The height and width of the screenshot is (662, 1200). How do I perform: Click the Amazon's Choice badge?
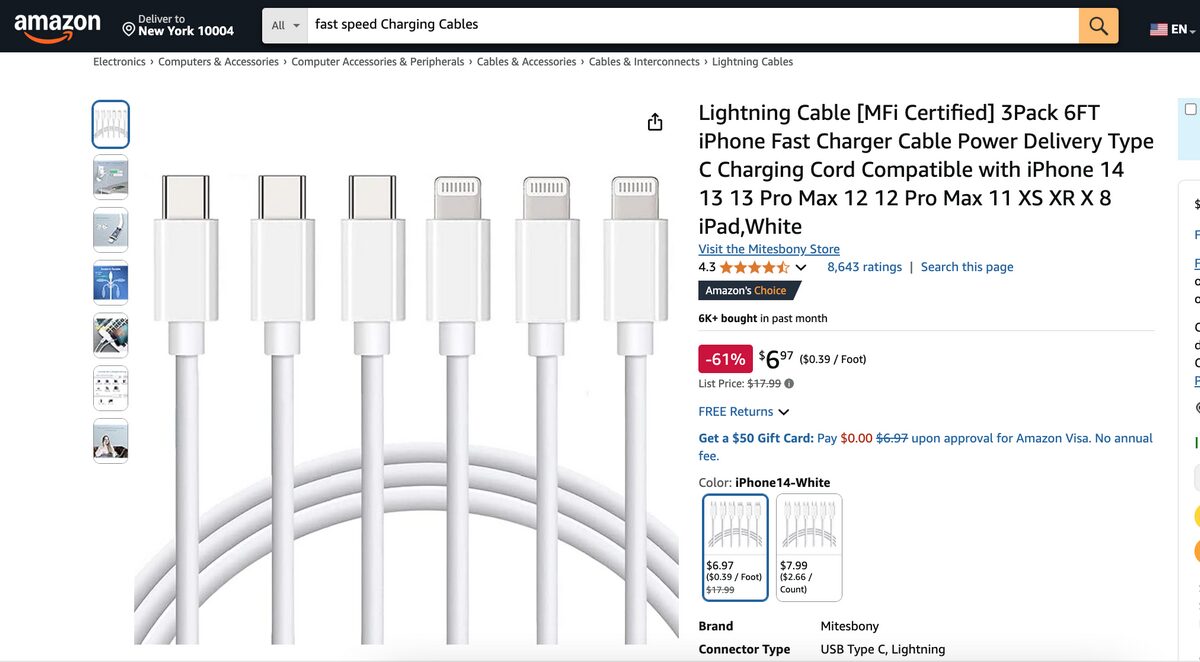[x=749, y=290]
